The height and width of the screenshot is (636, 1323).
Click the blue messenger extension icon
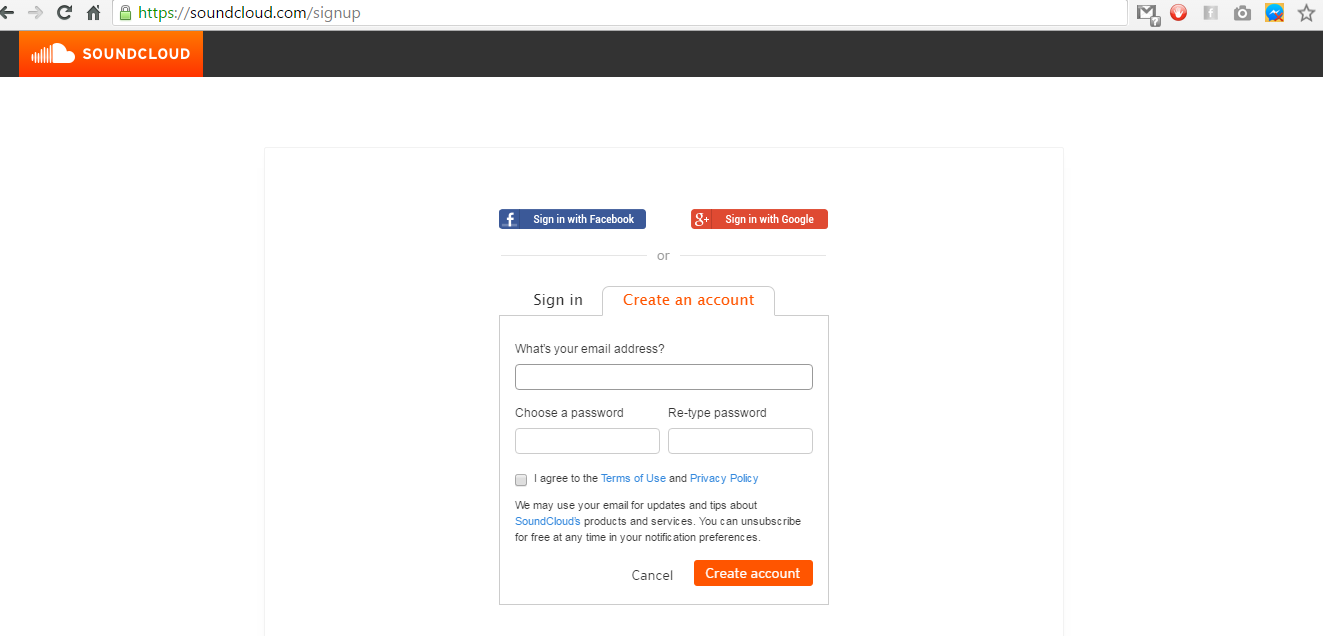coord(1274,13)
